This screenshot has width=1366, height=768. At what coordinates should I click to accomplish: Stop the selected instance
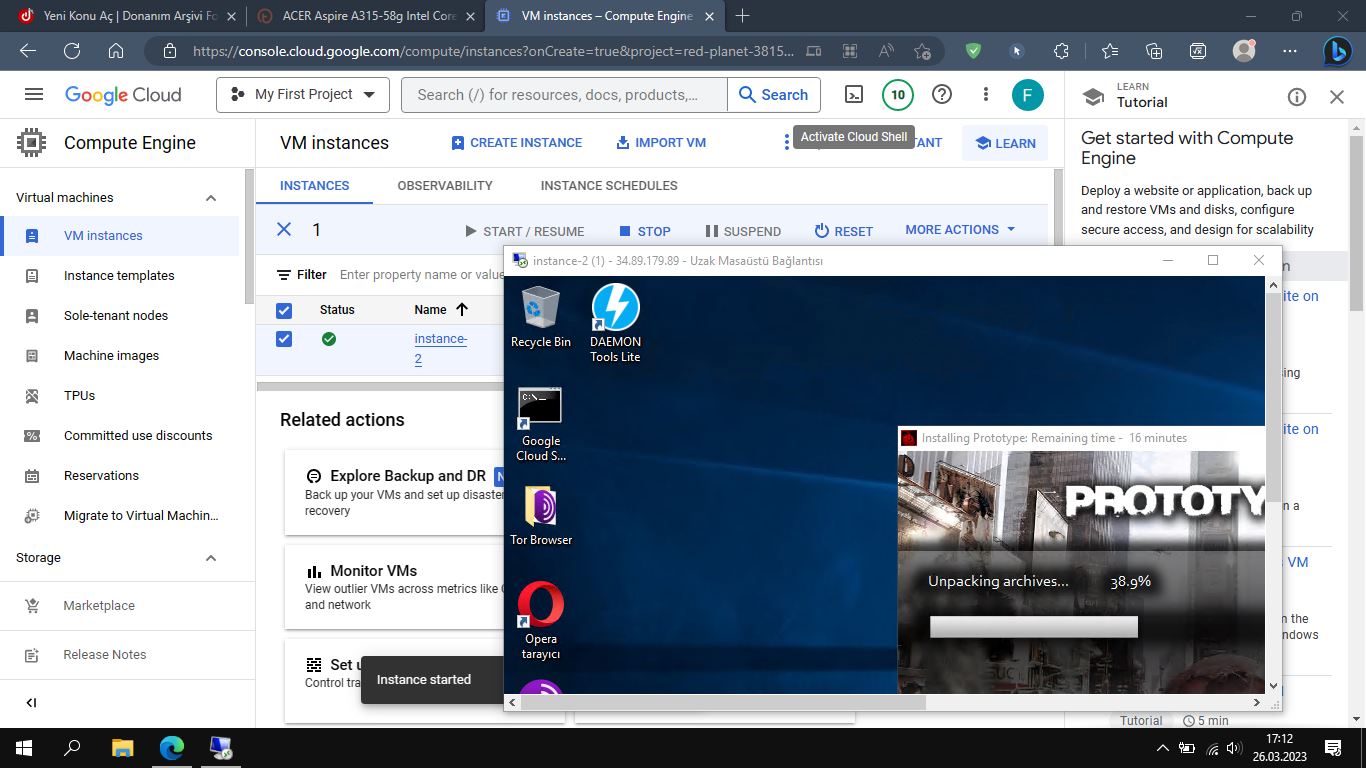point(645,231)
